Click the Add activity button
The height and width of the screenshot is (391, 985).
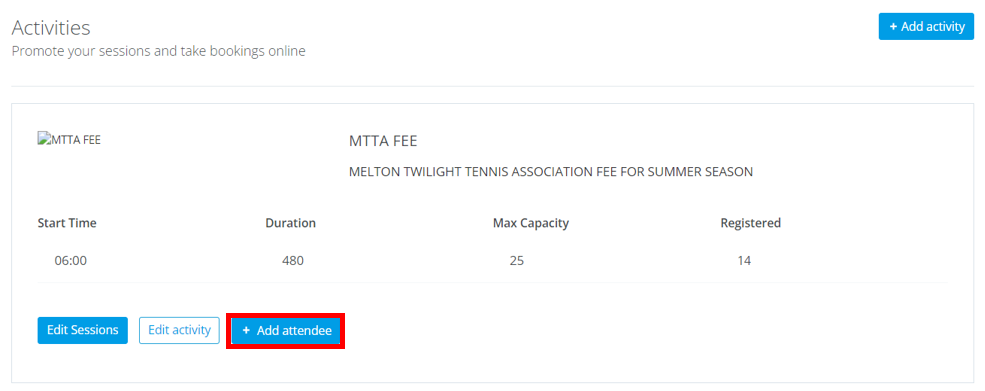[x=926, y=26]
